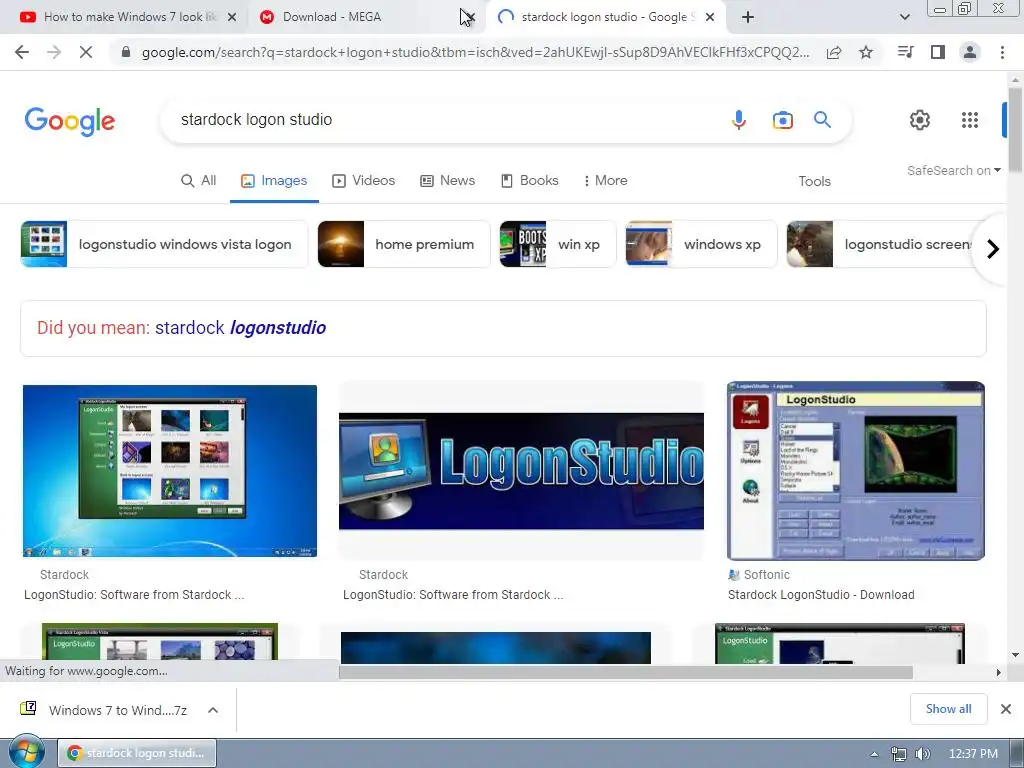This screenshot has height=768, width=1024.
Task: Select the windows xp filter chip
Action: click(701, 244)
